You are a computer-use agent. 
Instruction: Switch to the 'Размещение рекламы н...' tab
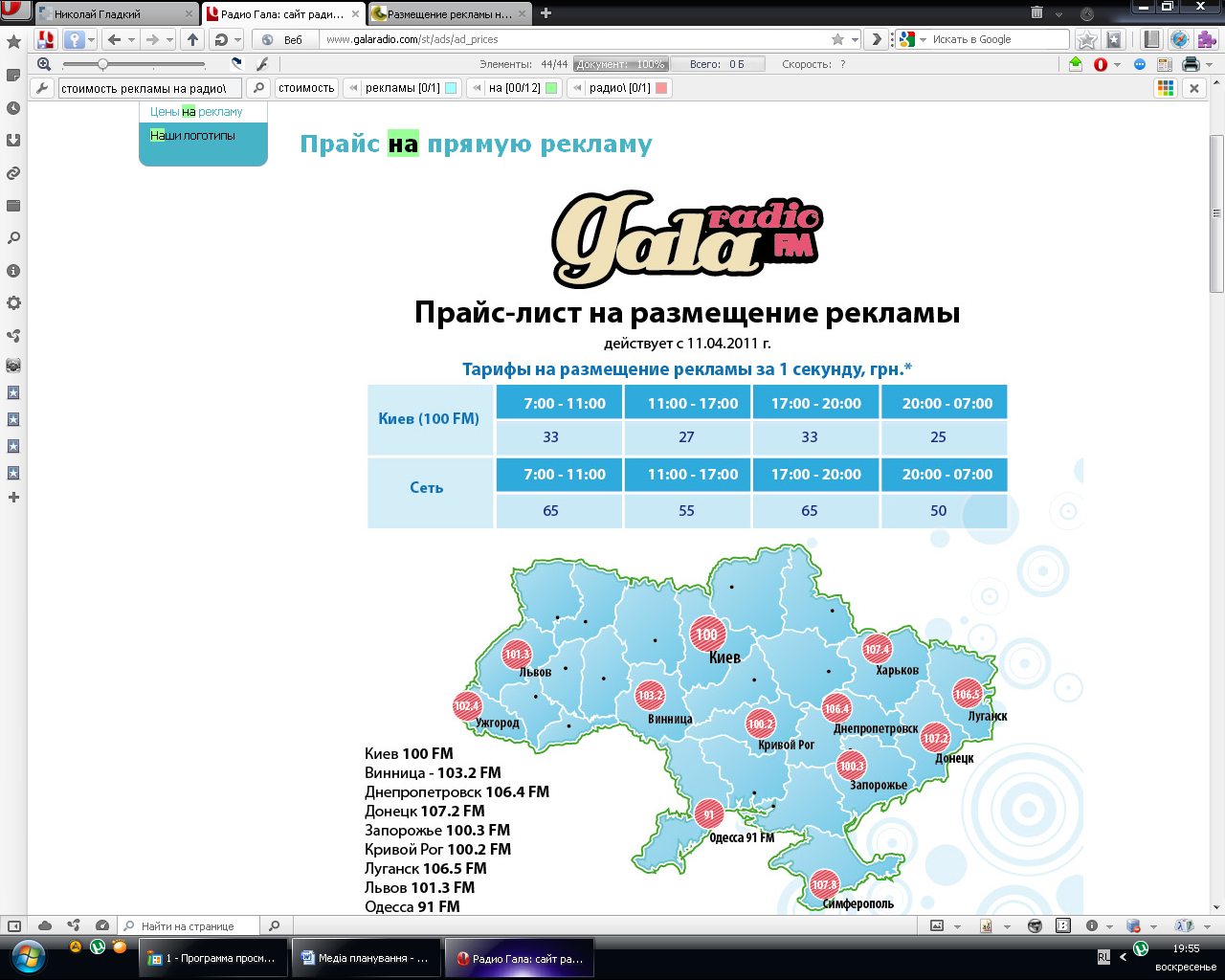tap(451, 14)
